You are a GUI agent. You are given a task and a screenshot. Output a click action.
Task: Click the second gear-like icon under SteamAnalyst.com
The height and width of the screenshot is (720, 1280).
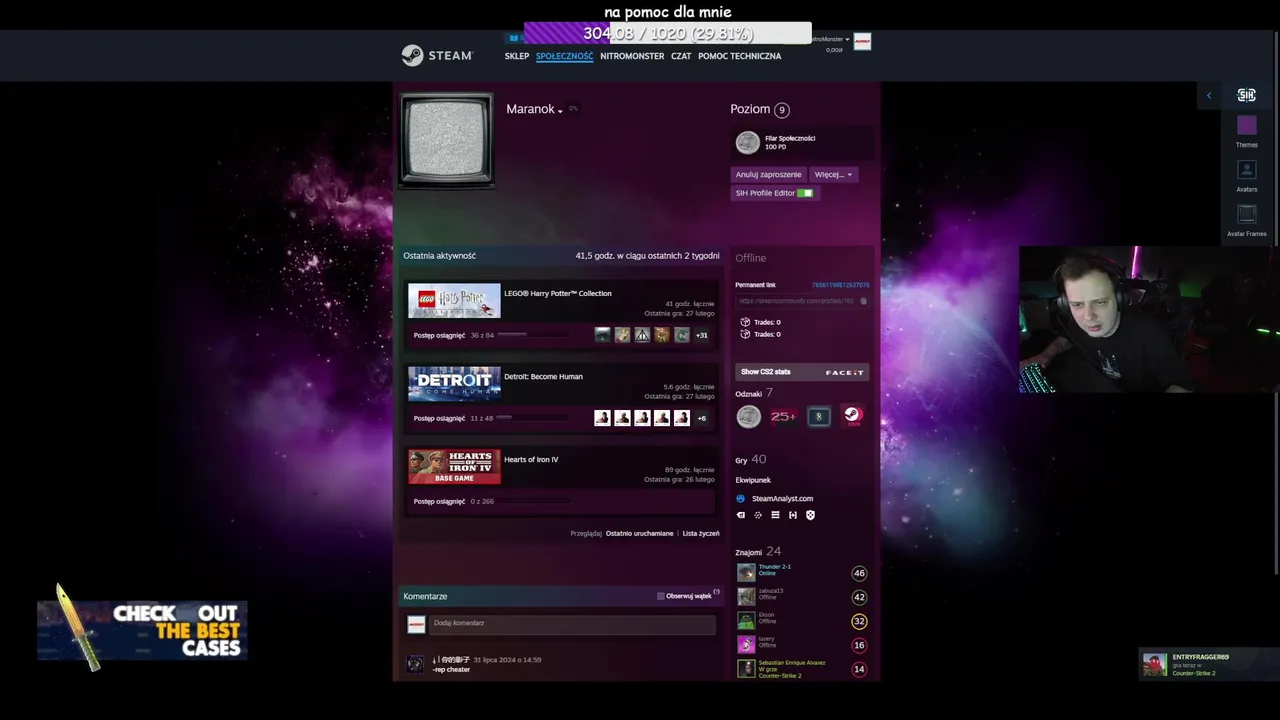tap(758, 515)
